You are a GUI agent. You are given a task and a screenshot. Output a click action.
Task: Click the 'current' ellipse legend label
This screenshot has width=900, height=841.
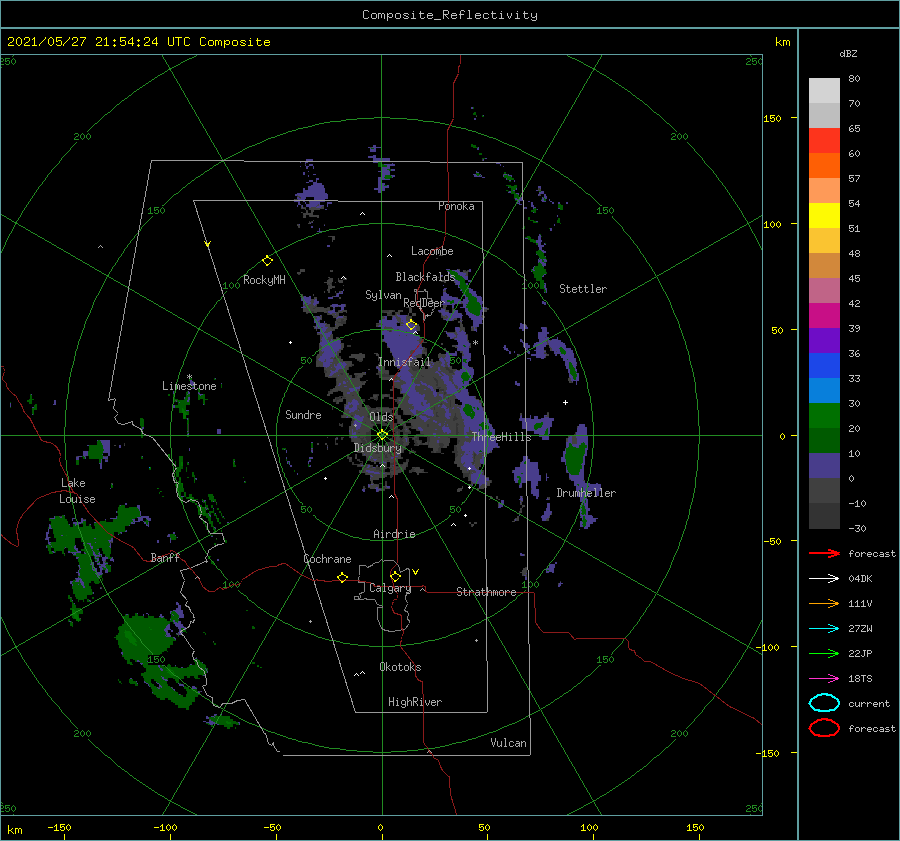coord(869,703)
